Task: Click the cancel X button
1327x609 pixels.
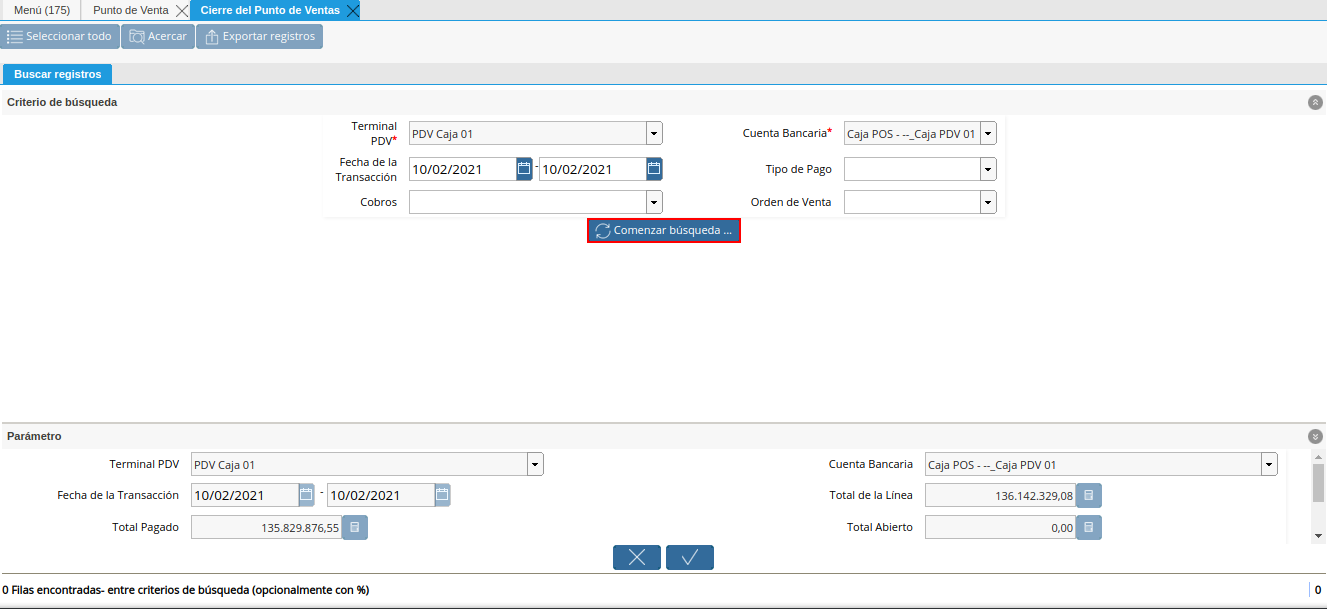Action: pos(637,558)
